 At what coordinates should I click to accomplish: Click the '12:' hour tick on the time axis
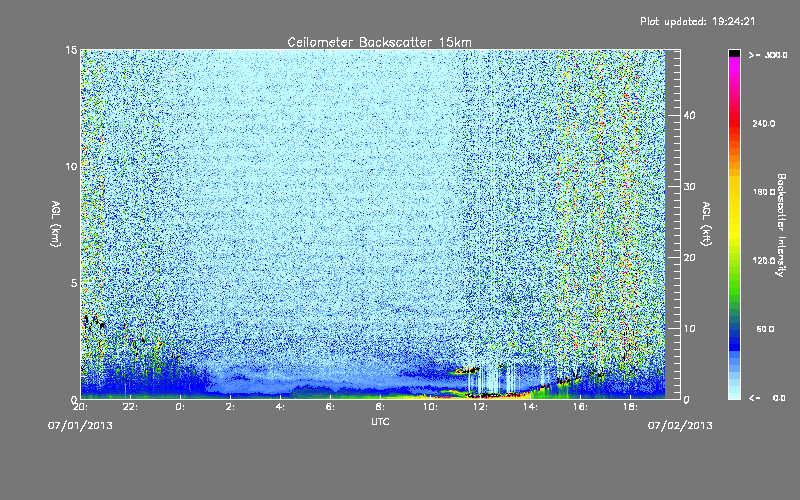[480, 407]
